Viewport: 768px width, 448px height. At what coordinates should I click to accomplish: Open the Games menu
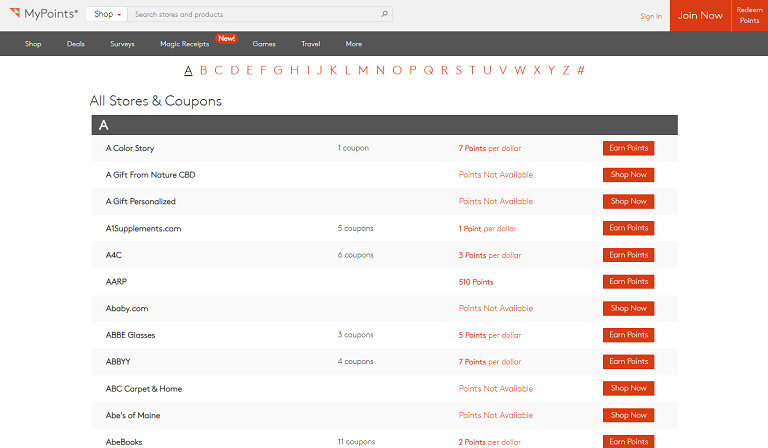click(x=264, y=44)
